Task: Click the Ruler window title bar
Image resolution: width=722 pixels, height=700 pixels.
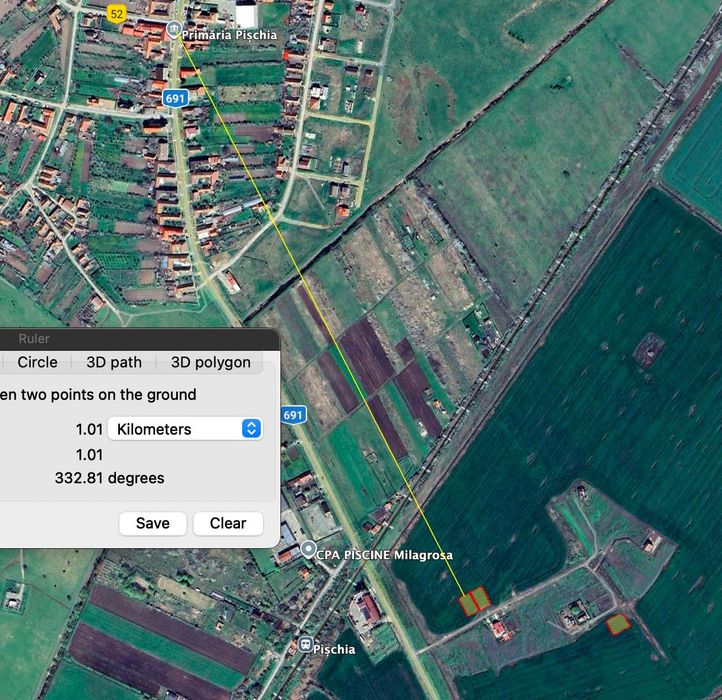Action: pos(138,338)
